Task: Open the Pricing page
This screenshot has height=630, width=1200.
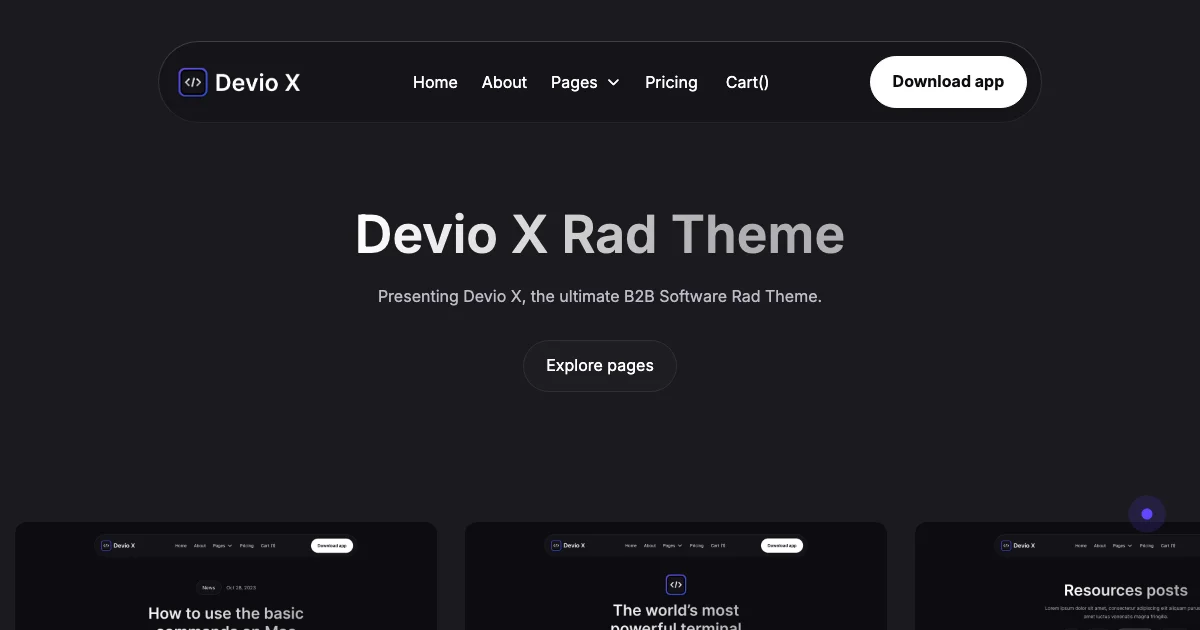Action: tap(671, 82)
